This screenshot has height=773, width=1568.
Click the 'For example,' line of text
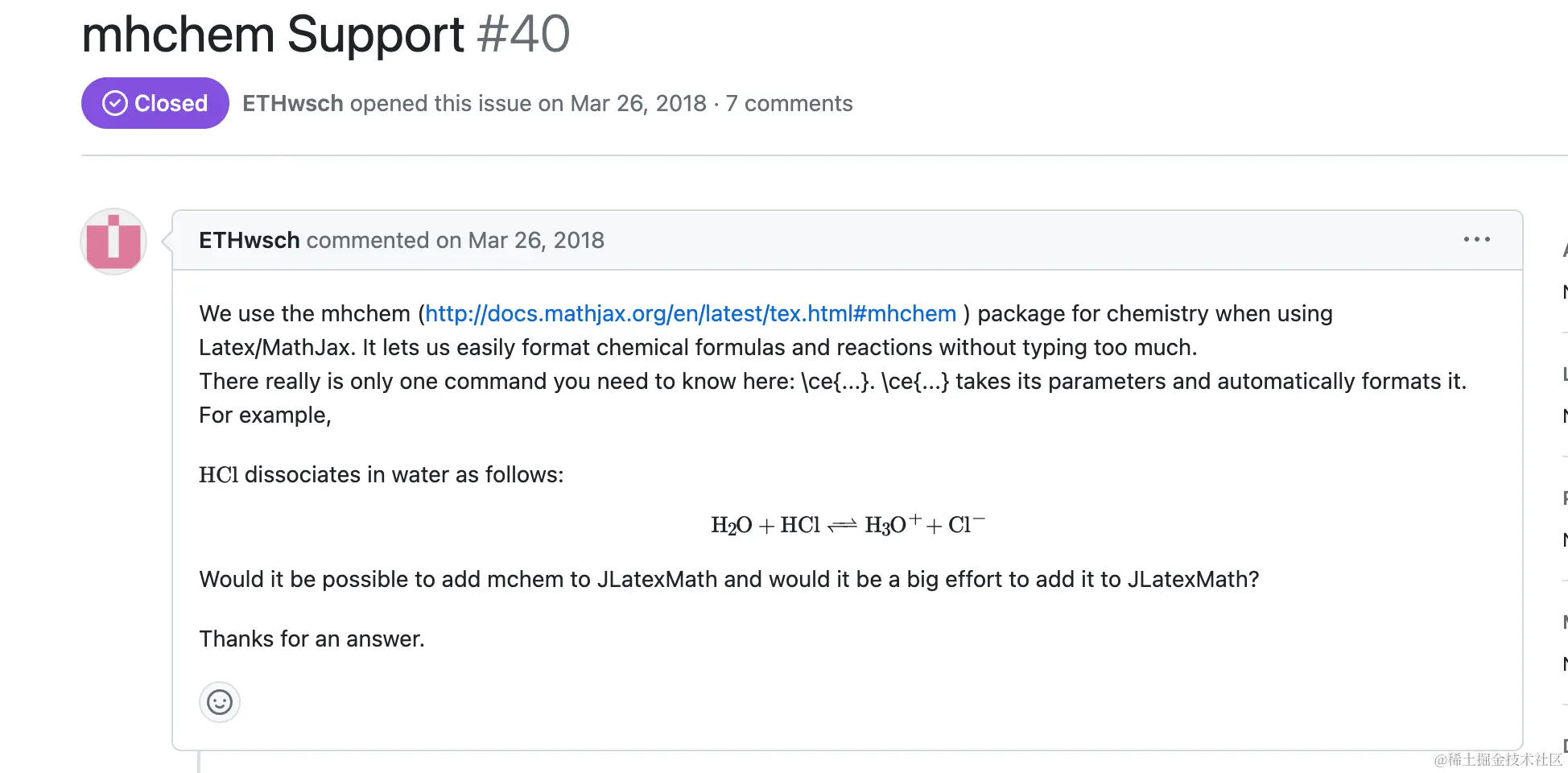(x=265, y=415)
